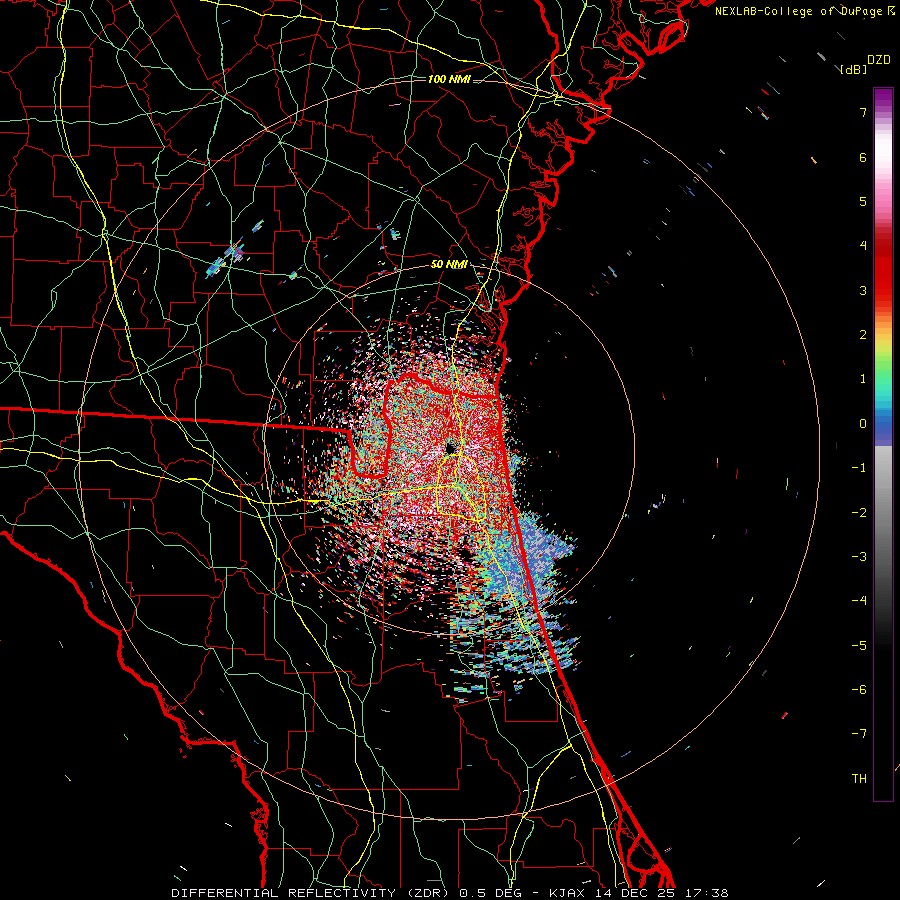The height and width of the screenshot is (900, 900).
Task: Click the purple top of the ZDR color bar
Action: click(x=883, y=98)
